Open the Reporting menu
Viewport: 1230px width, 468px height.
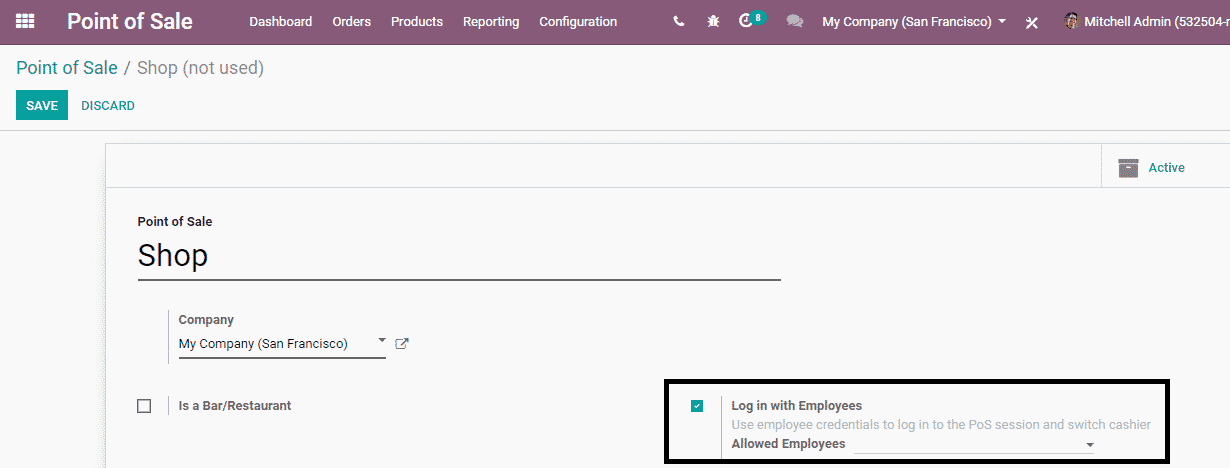491,21
